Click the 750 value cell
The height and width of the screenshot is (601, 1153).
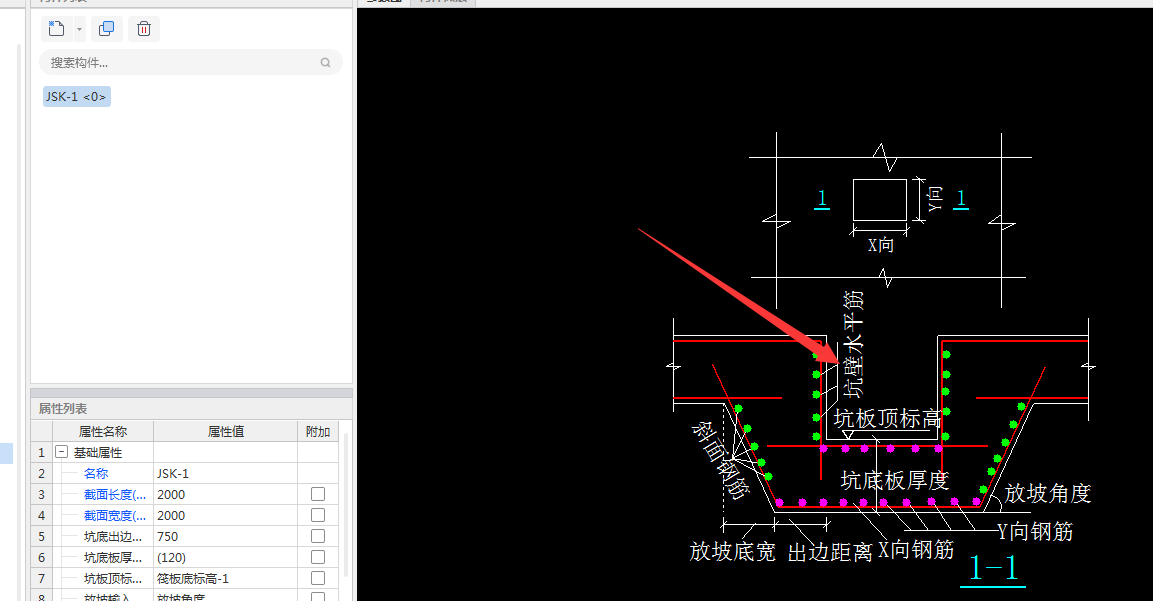225,536
